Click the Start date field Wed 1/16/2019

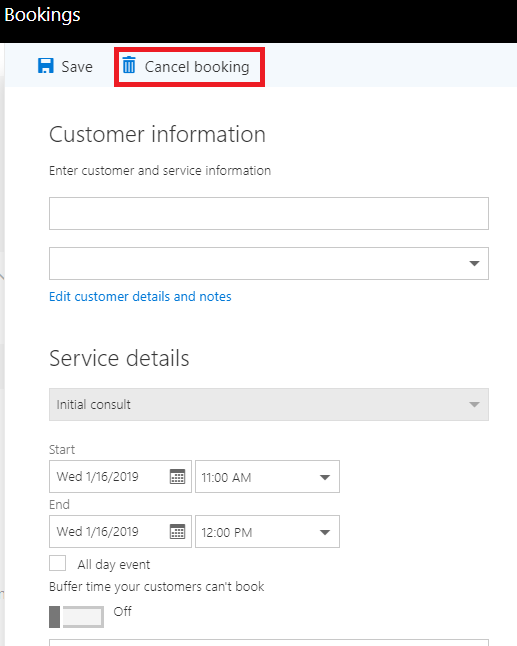pos(120,477)
